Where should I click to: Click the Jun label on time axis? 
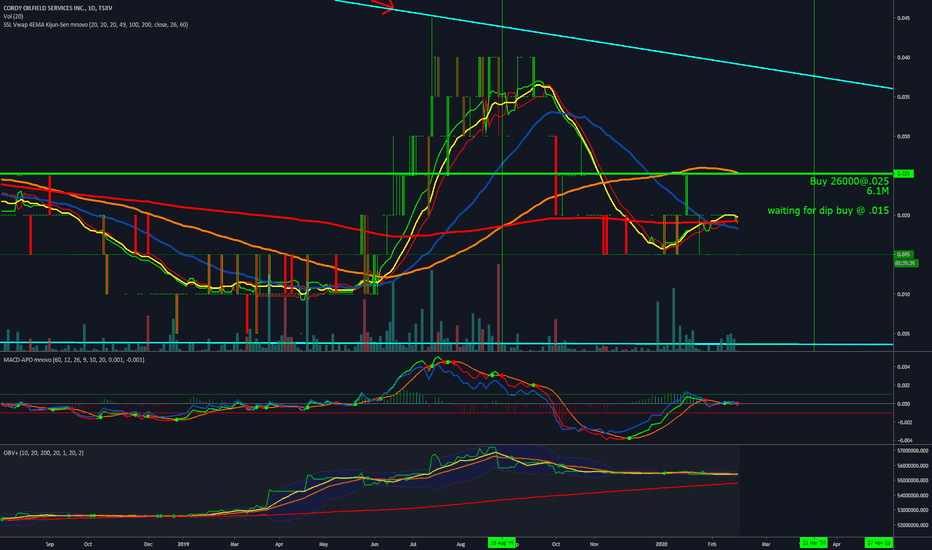tap(374, 544)
